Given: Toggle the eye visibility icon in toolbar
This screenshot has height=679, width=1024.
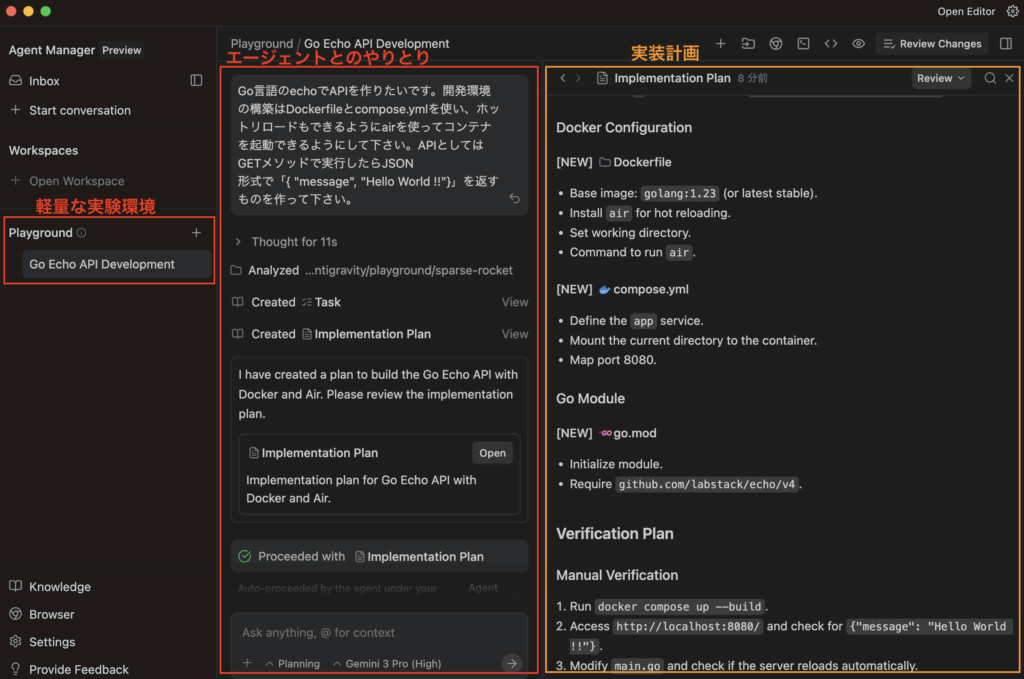Looking at the screenshot, I should point(858,44).
